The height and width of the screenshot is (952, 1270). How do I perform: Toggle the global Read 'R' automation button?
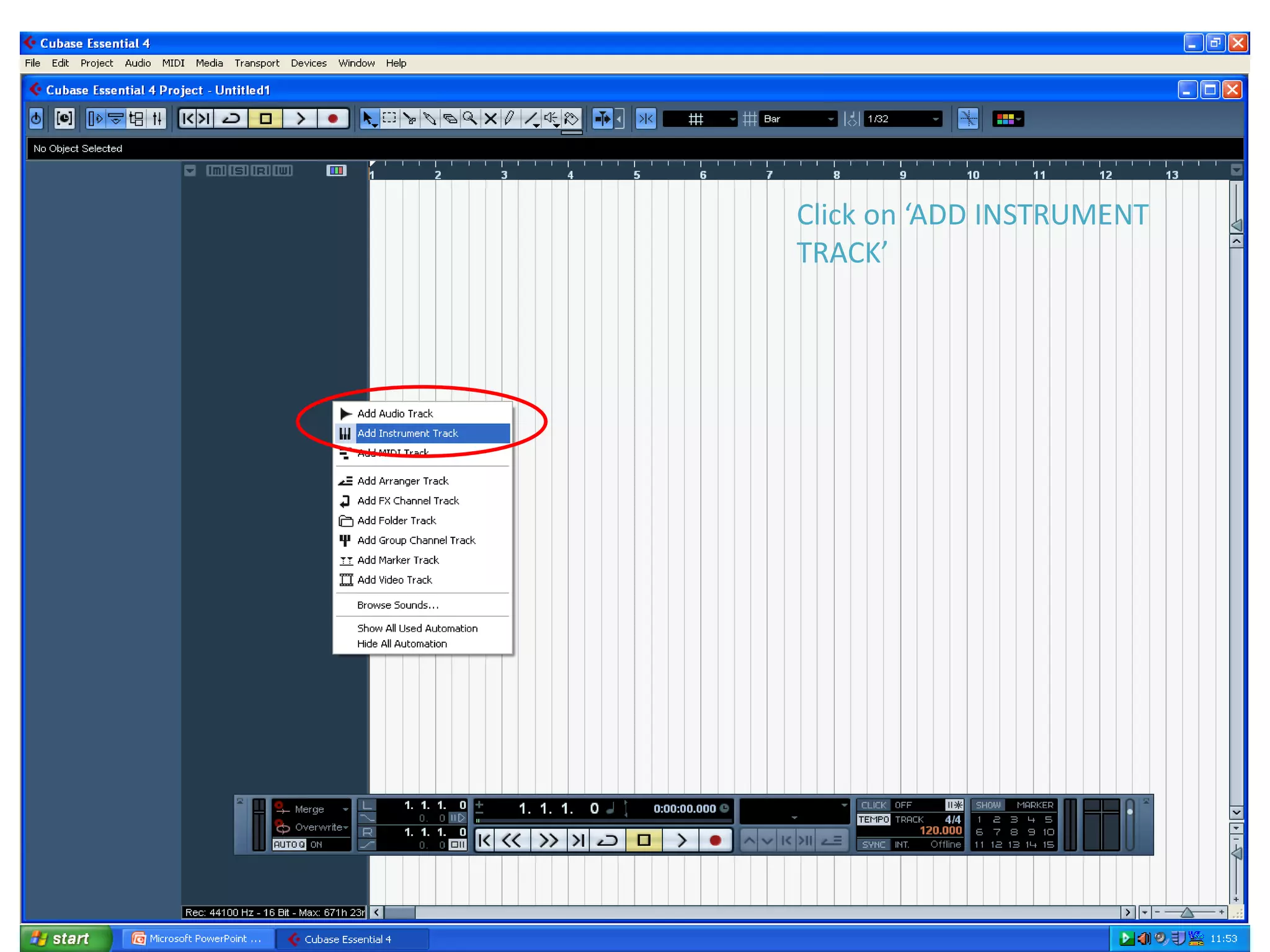[x=260, y=170]
